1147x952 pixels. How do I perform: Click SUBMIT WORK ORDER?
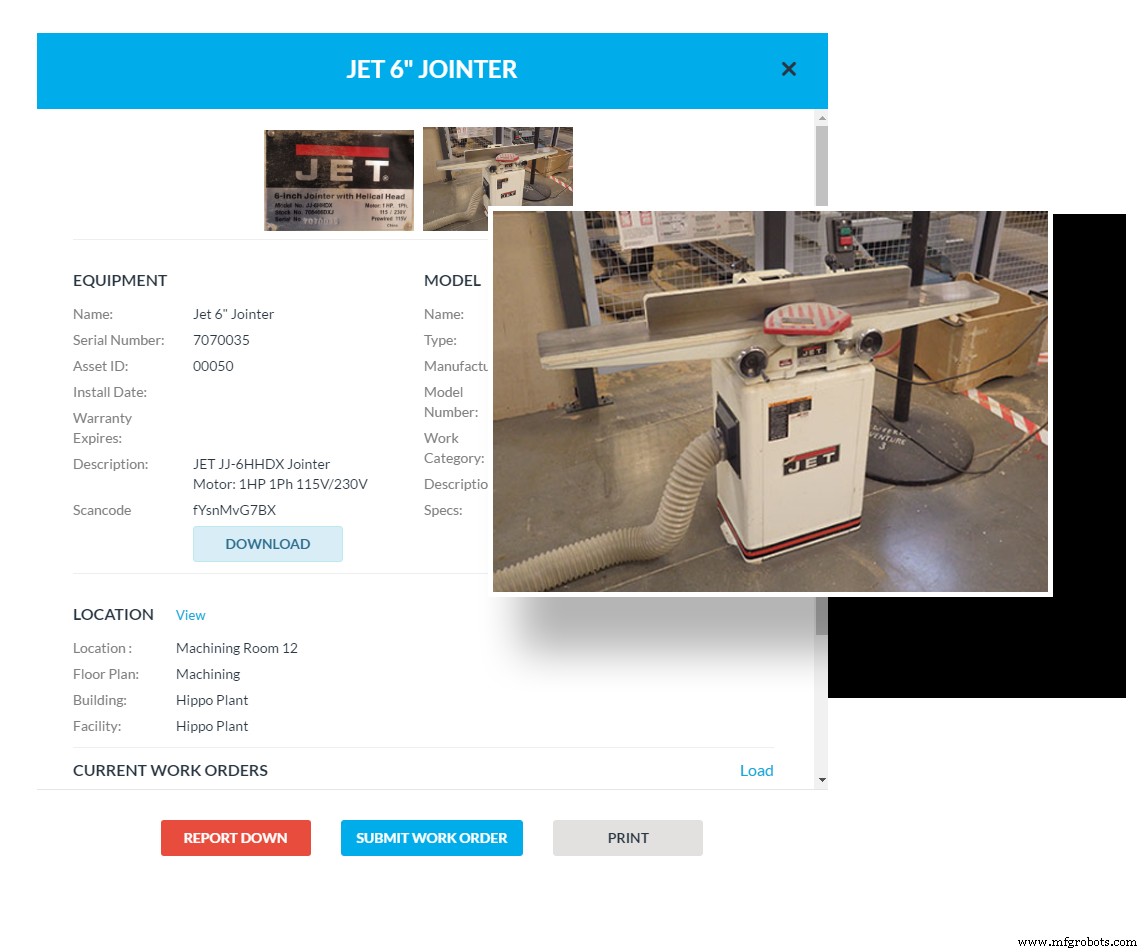point(432,838)
